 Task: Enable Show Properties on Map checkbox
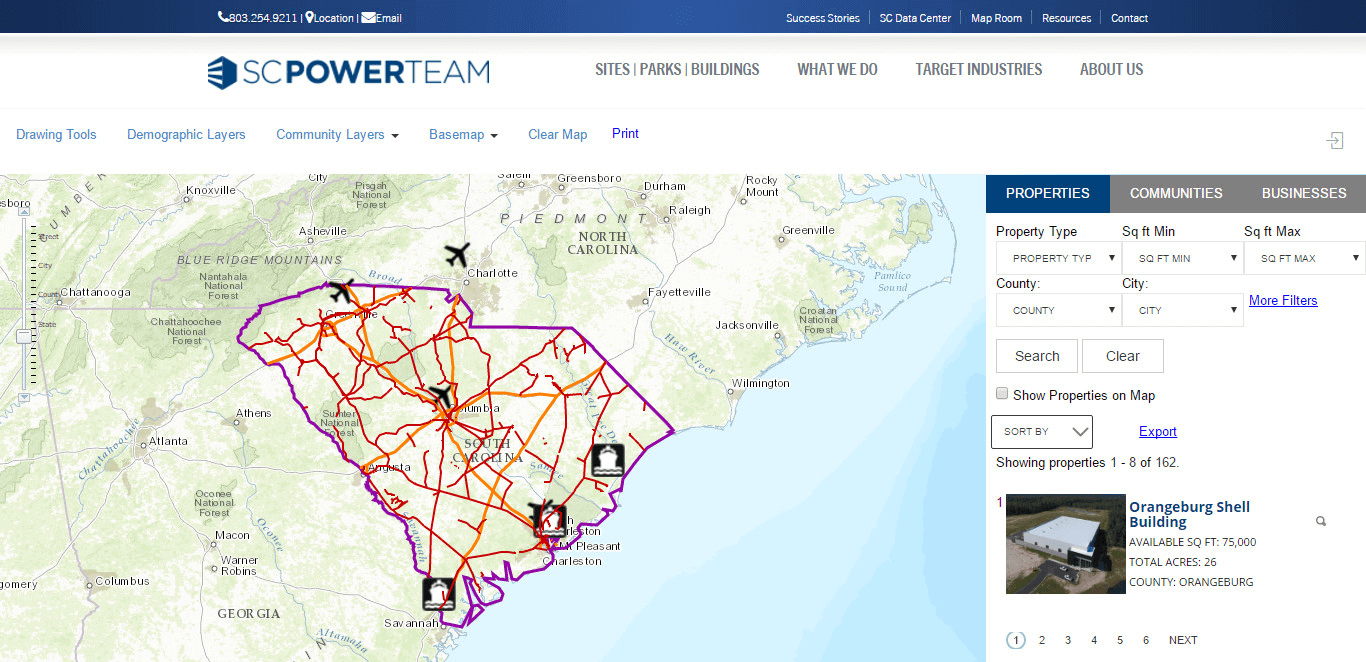(1002, 394)
